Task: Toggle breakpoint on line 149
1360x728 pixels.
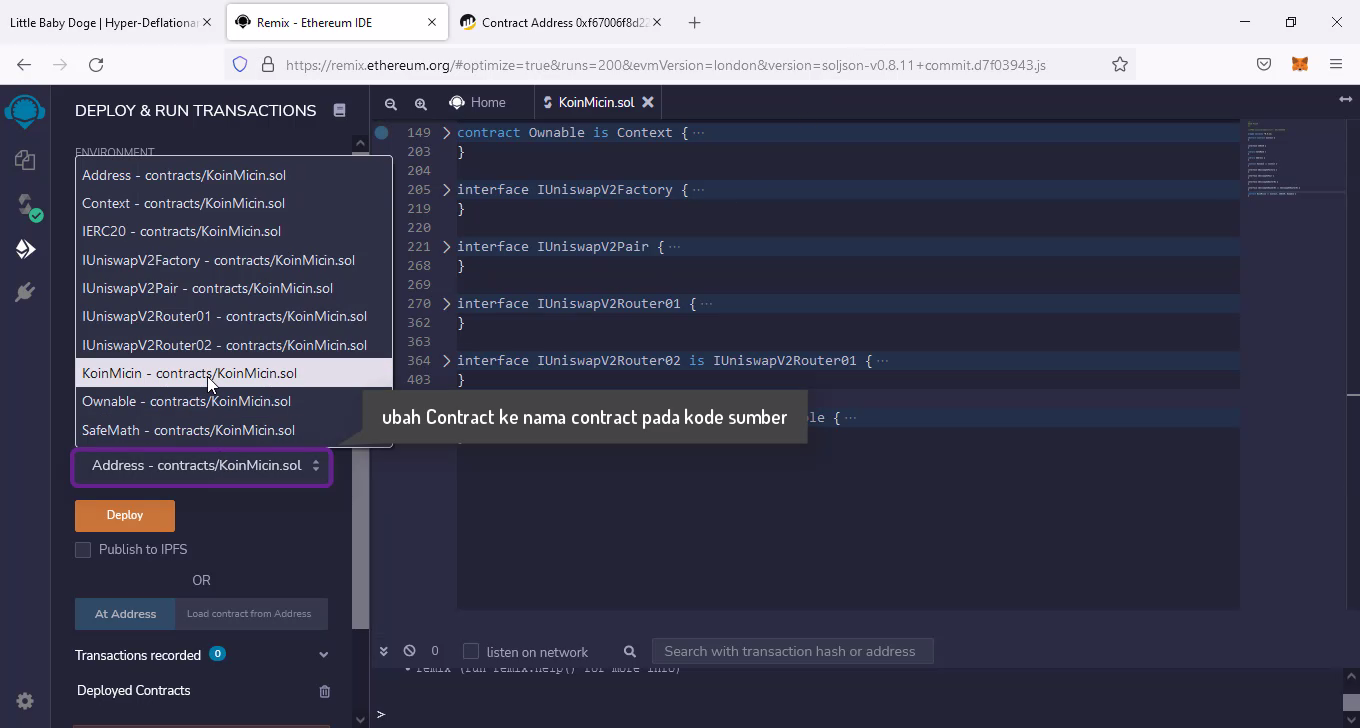Action: pos(382,132)
